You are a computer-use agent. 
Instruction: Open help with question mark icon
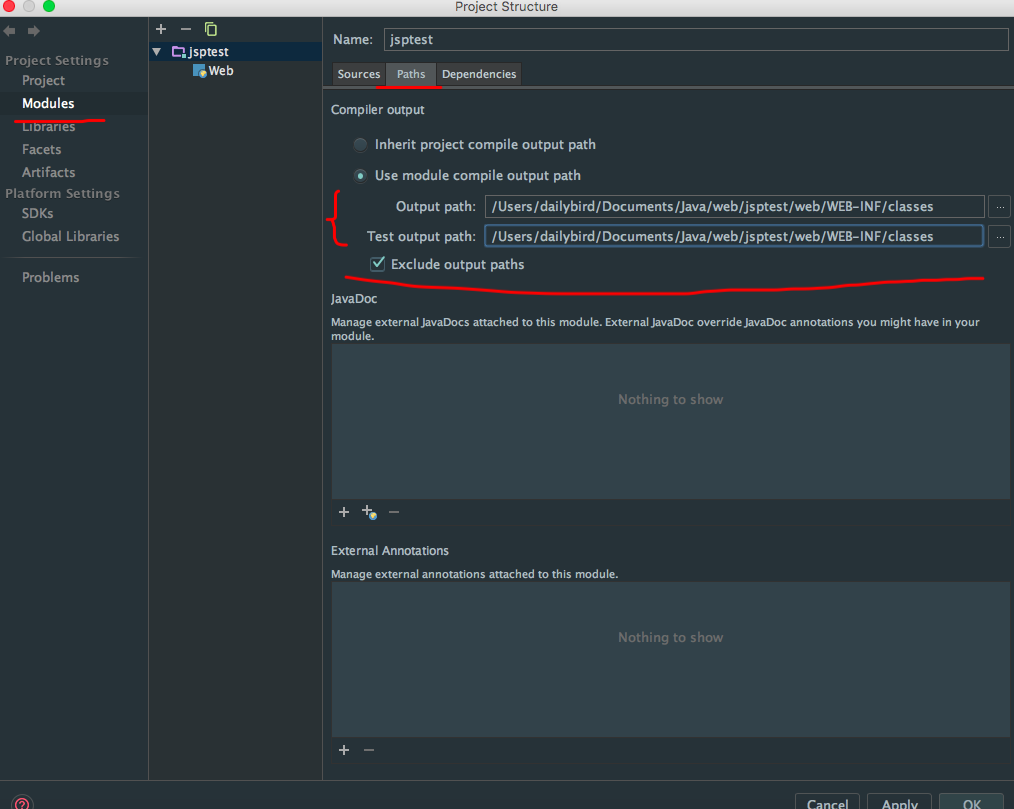21,803
